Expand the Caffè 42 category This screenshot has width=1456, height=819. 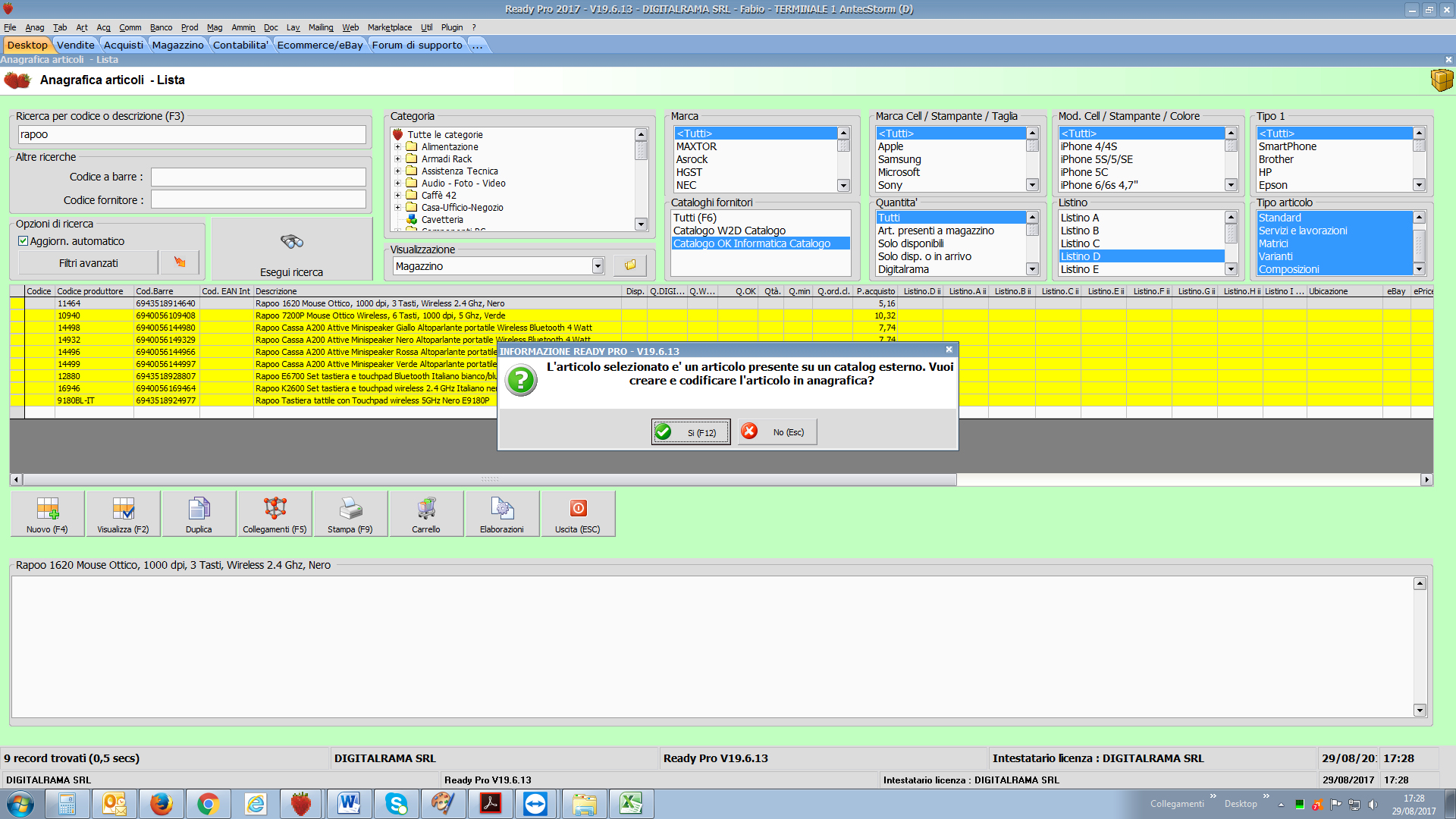[397, 196]
